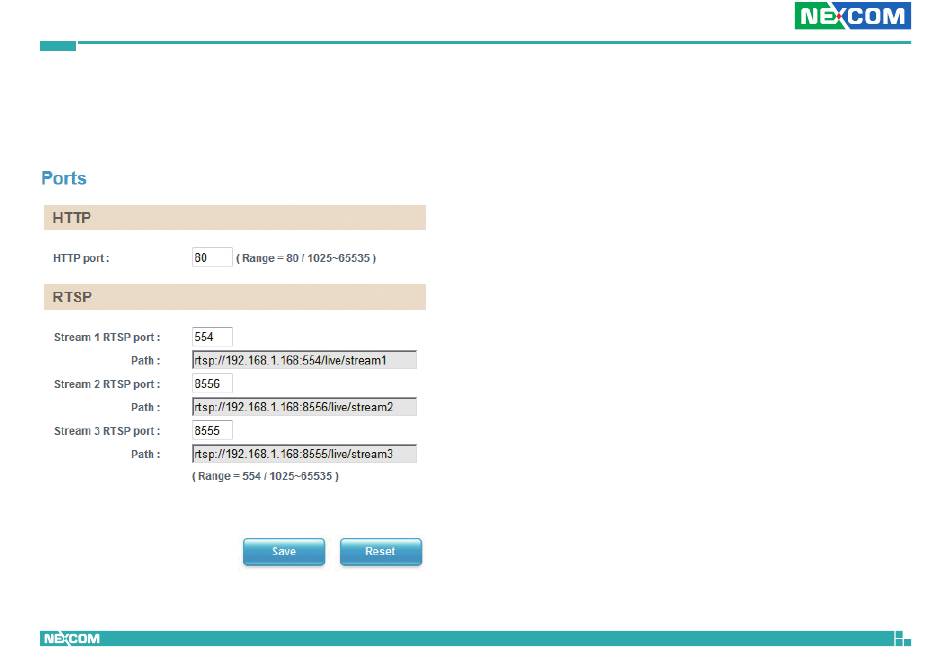Click the HTTP port input field

click(x=212, y=257)
